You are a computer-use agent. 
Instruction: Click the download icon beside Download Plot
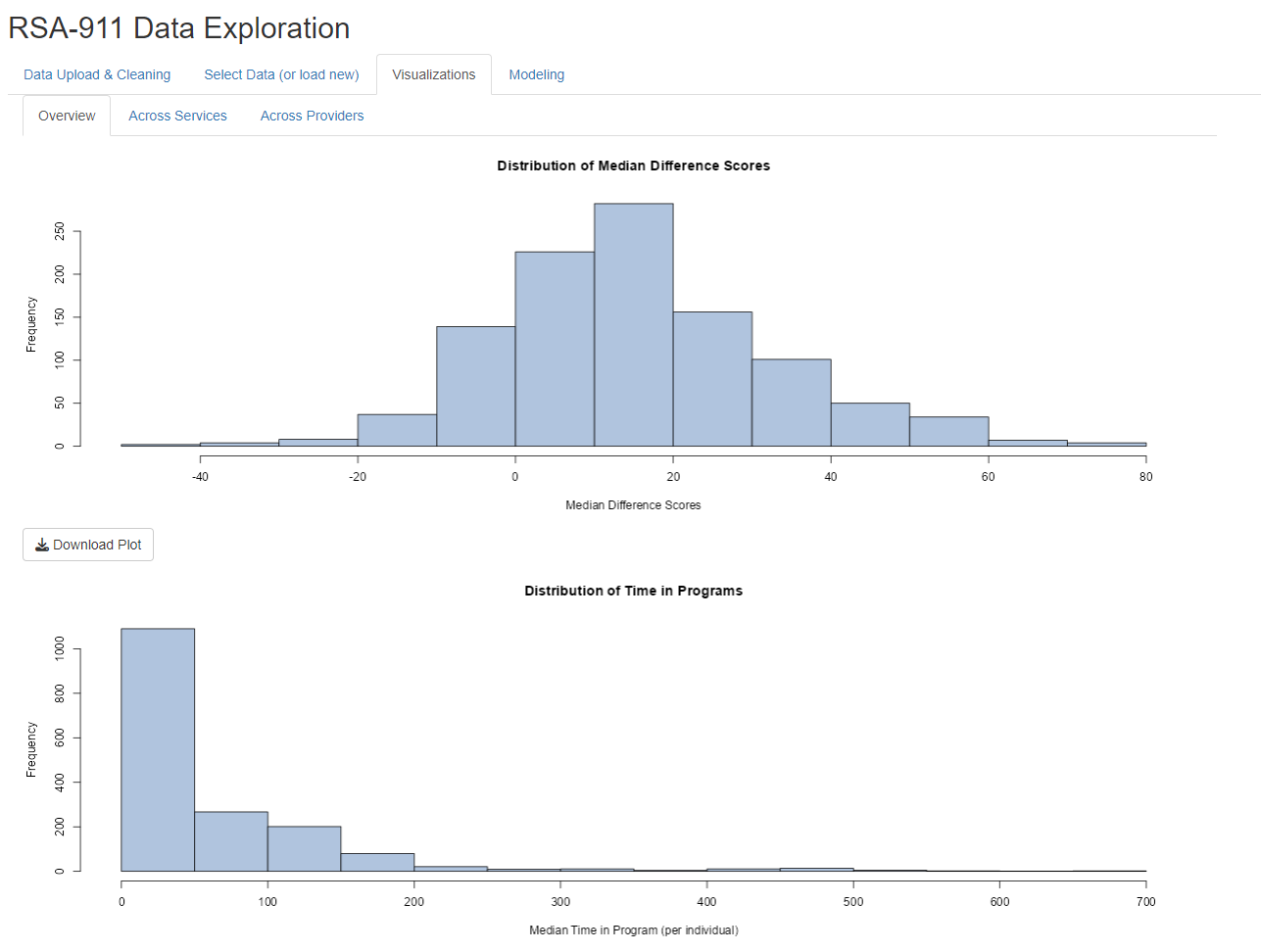[x=42, y=546]
